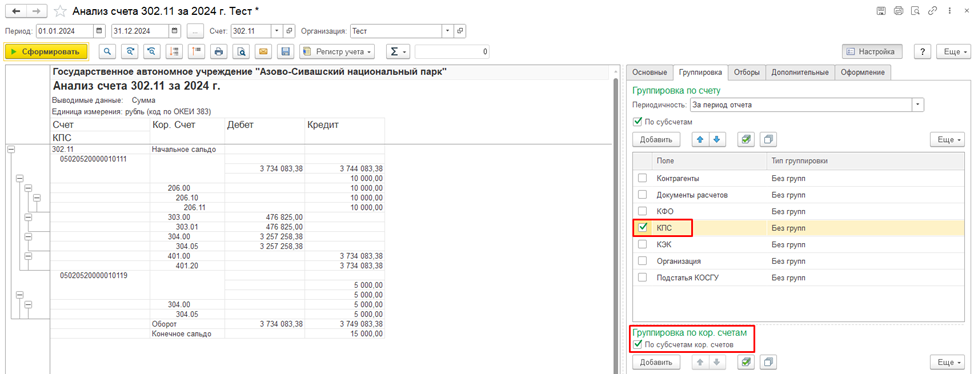This screenshot has height=374, width=974.
Task: Add report to favorites with the star
Action: tap(59, 11)
